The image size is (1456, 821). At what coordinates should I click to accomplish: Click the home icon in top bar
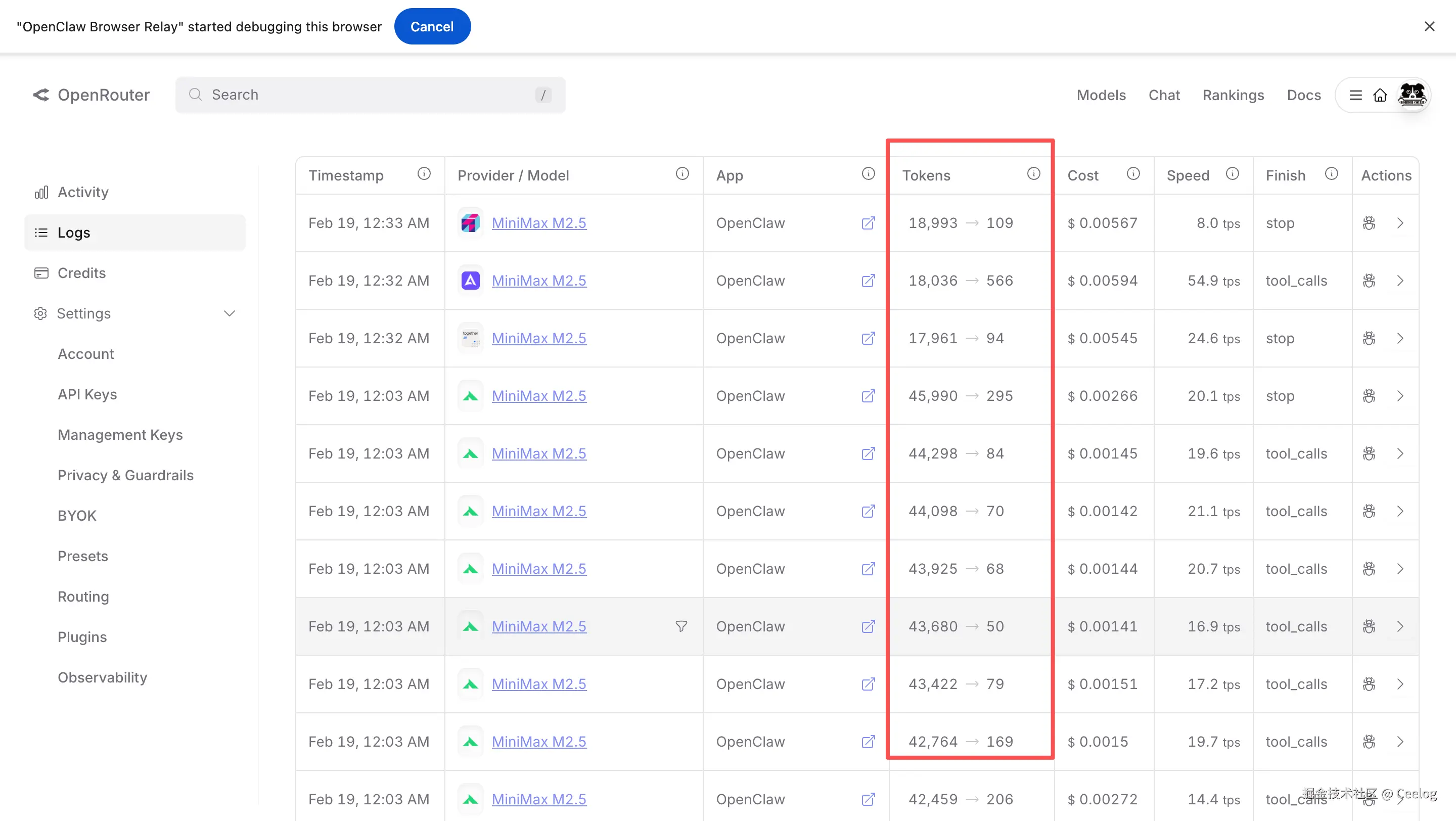(1380, 95)
